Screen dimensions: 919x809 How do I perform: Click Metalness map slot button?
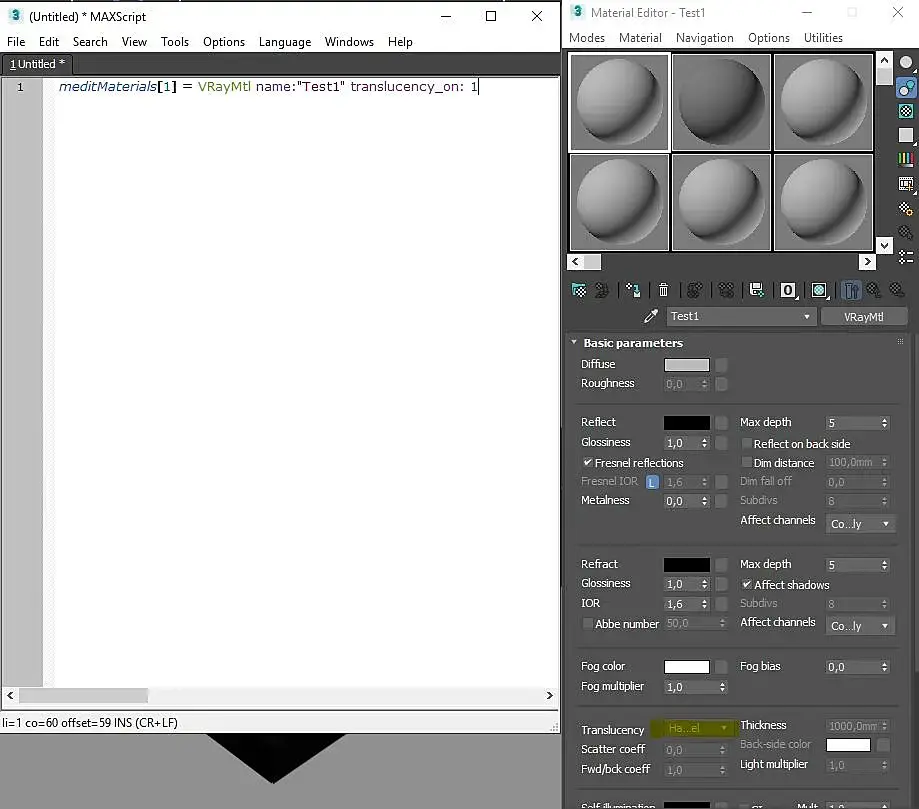pyautogui.click(x=721, y=501)
